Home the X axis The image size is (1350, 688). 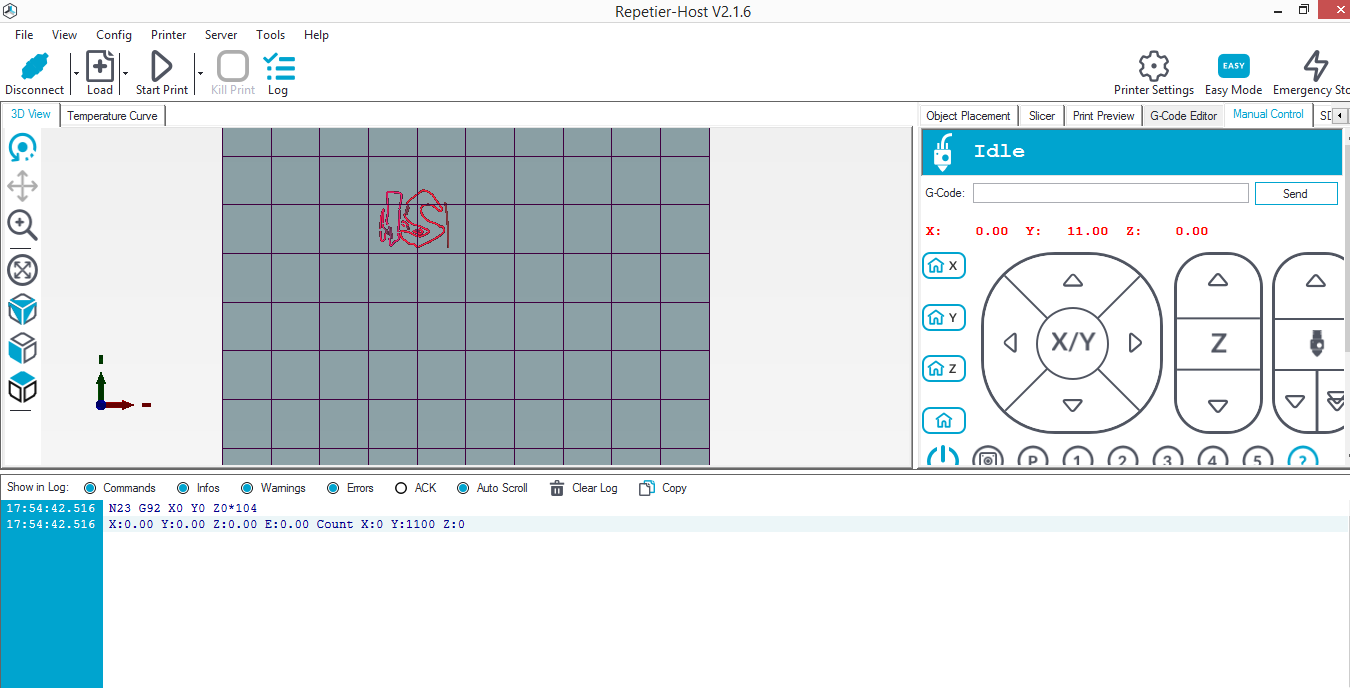[943, 265]
